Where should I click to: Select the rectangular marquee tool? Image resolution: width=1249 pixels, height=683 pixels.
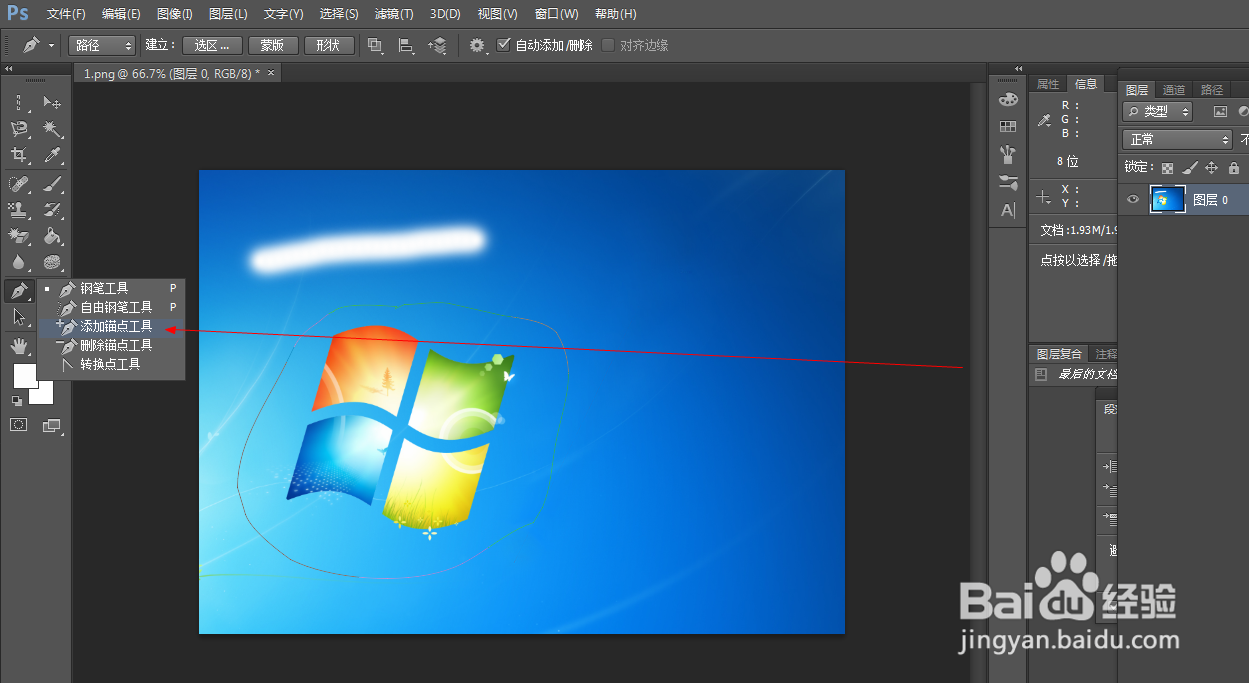[19, 102]
